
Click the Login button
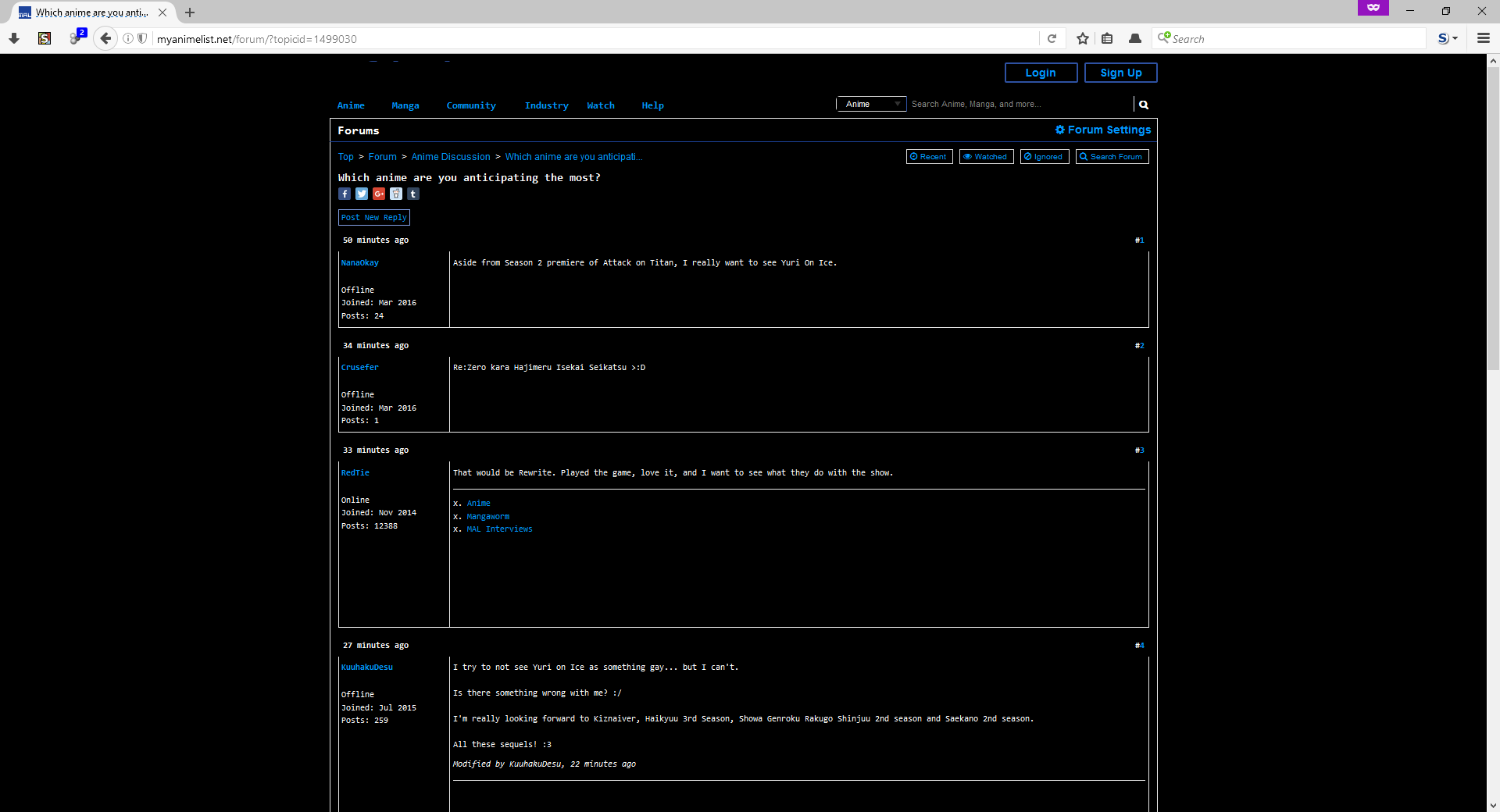1041,73
